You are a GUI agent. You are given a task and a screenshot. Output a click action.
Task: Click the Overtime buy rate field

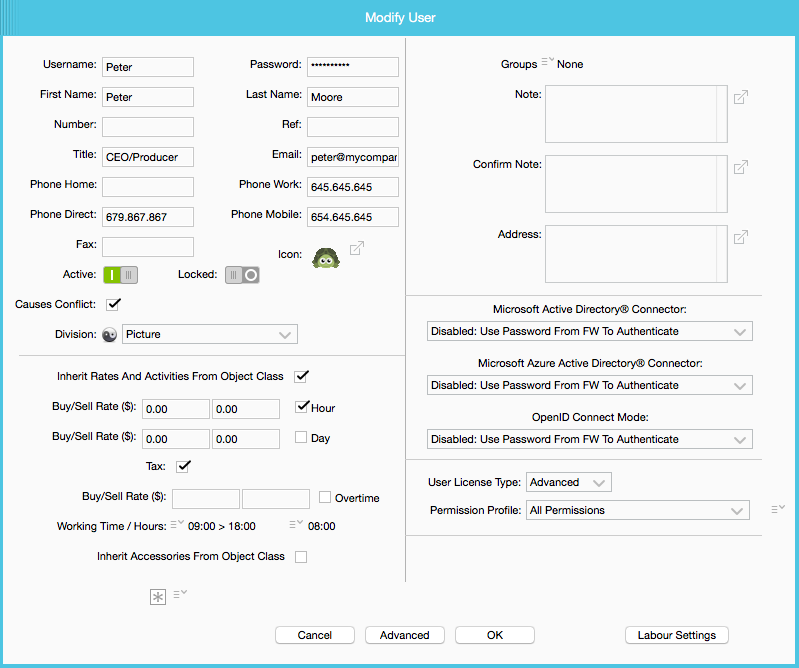pyautogui.click(x=206, y=499)
